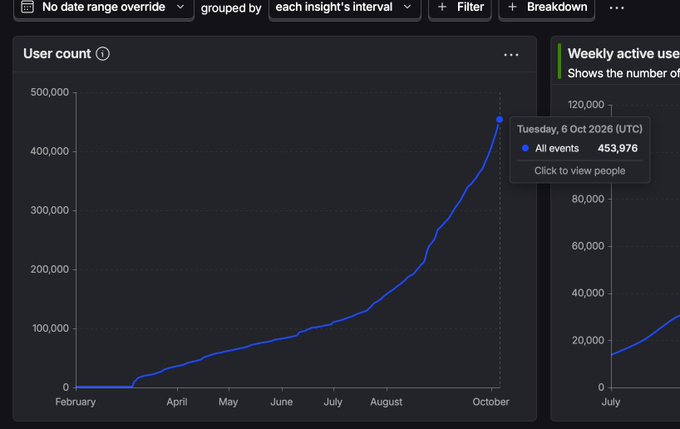
Task: Open each insight's interval dropdown
Action: pos(344,7)
